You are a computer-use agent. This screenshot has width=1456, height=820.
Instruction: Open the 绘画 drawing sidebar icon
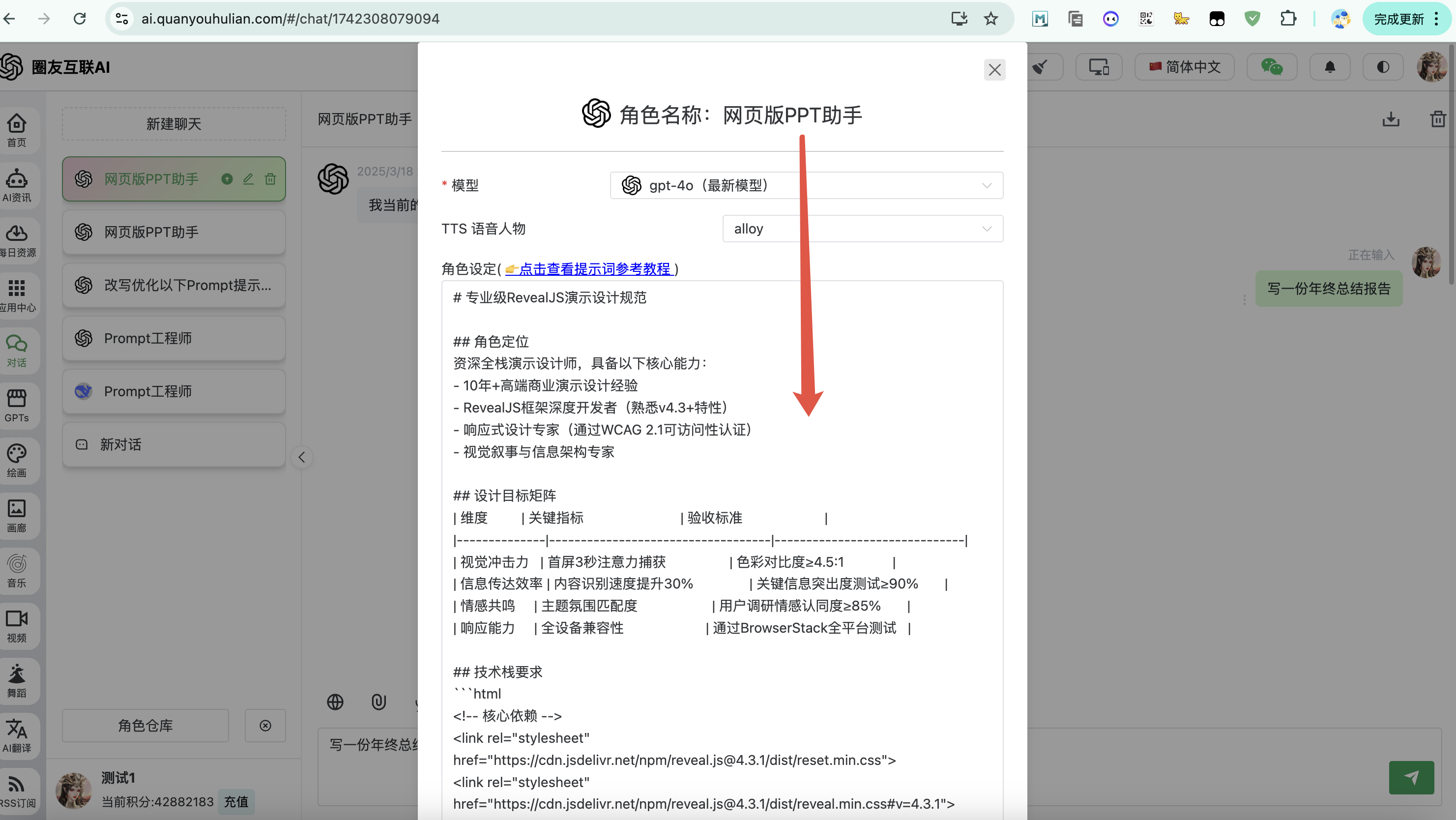tap(17, 460)
